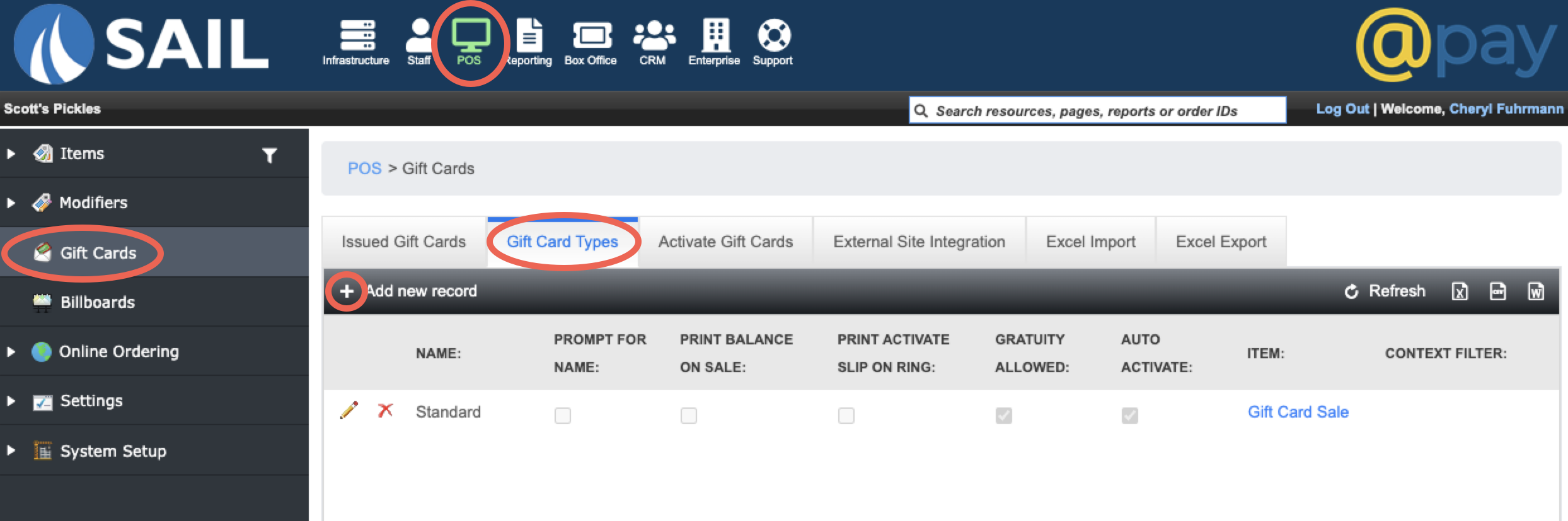Screen dimensions: 1568x521
Task: Switch to the Issued Gift Cards tab
Action: click(404, 242)
